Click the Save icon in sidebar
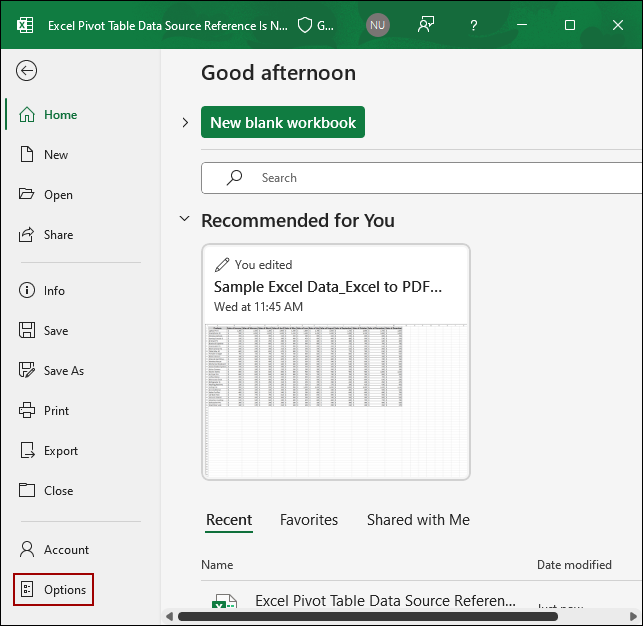 [27, 331]
